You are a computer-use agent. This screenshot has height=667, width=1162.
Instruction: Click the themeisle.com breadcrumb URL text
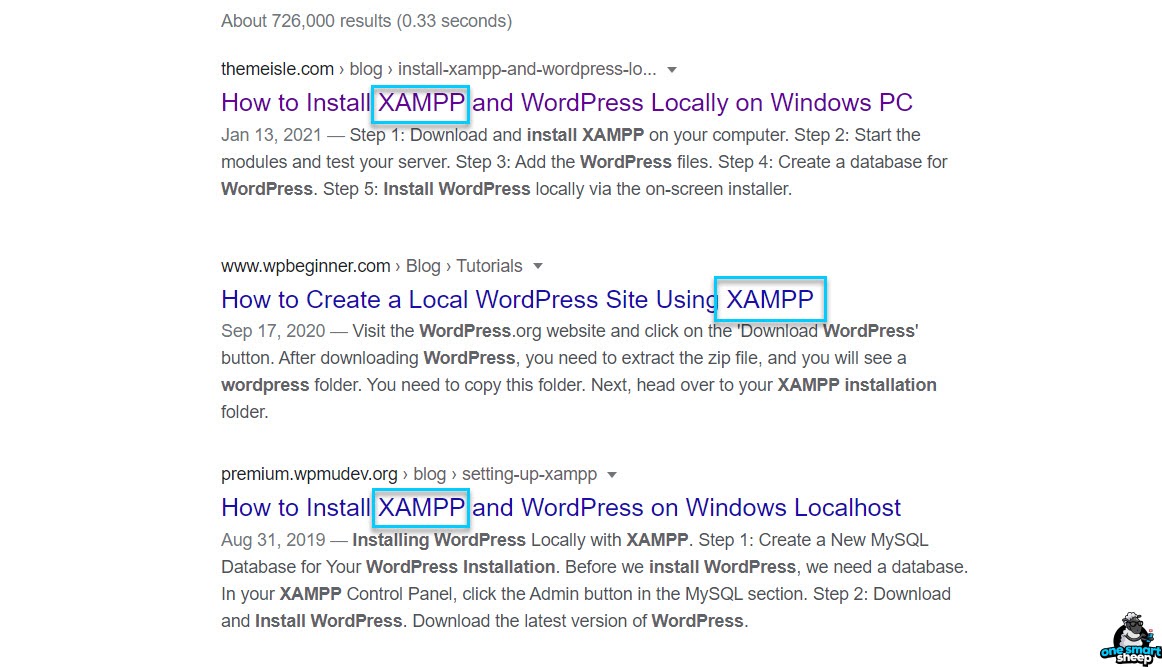click(x=439, y=69)
